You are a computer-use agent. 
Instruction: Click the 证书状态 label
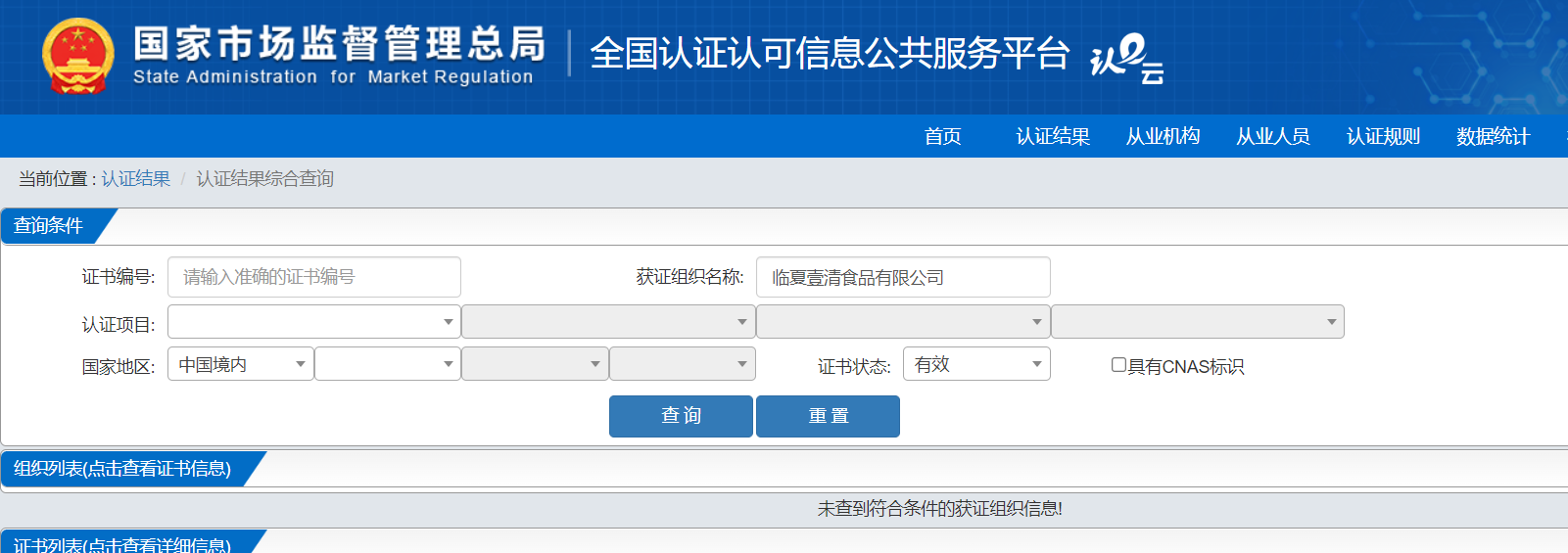point(855,367)
